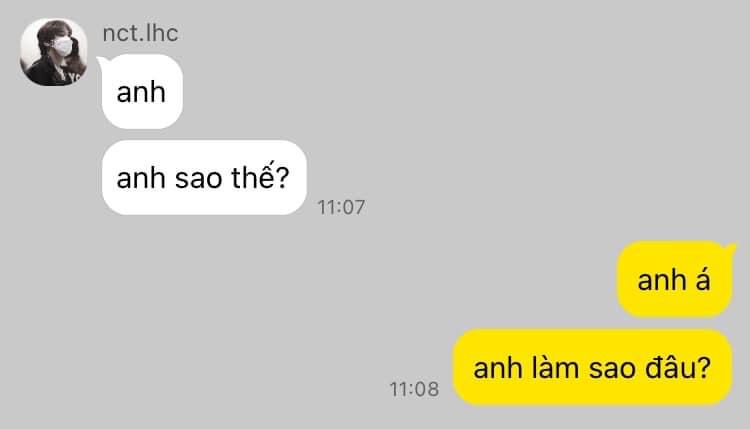Select the yellow "anh á" bubble
750x429 pixels.
[674, 279]
